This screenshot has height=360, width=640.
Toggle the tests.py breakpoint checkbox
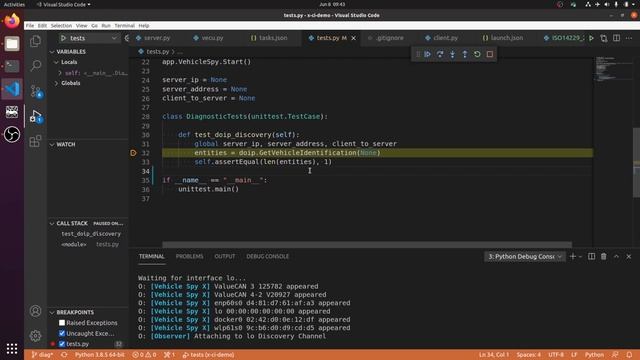62,344
